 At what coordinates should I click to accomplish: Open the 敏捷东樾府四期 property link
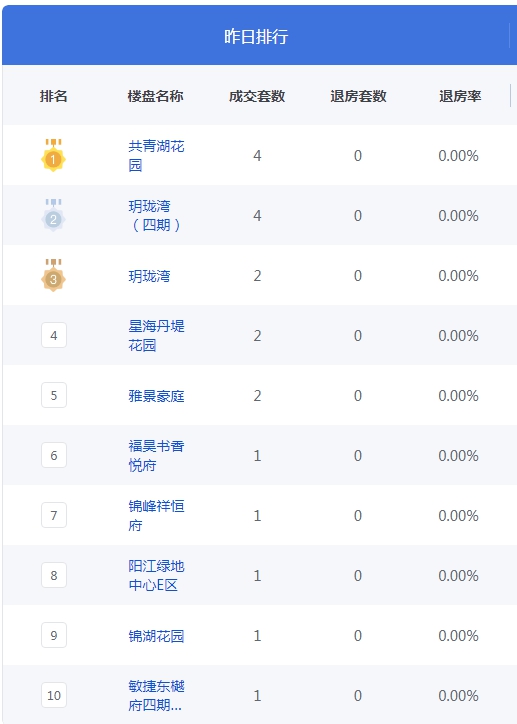pos(156,696)
